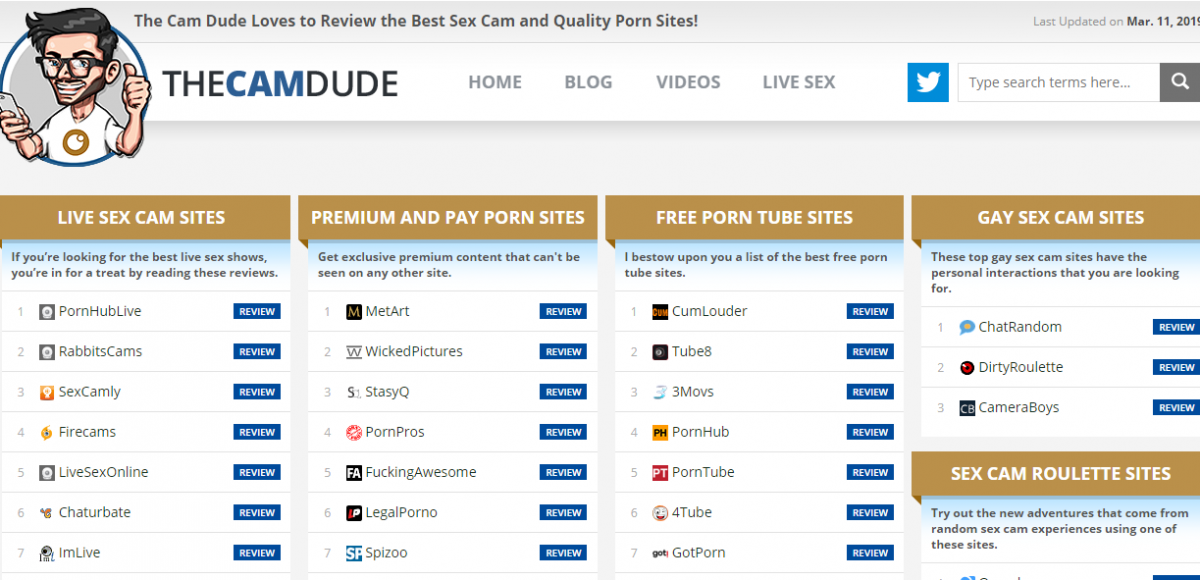
Task: Click the Spizoo SP icon
Action: 354,552
